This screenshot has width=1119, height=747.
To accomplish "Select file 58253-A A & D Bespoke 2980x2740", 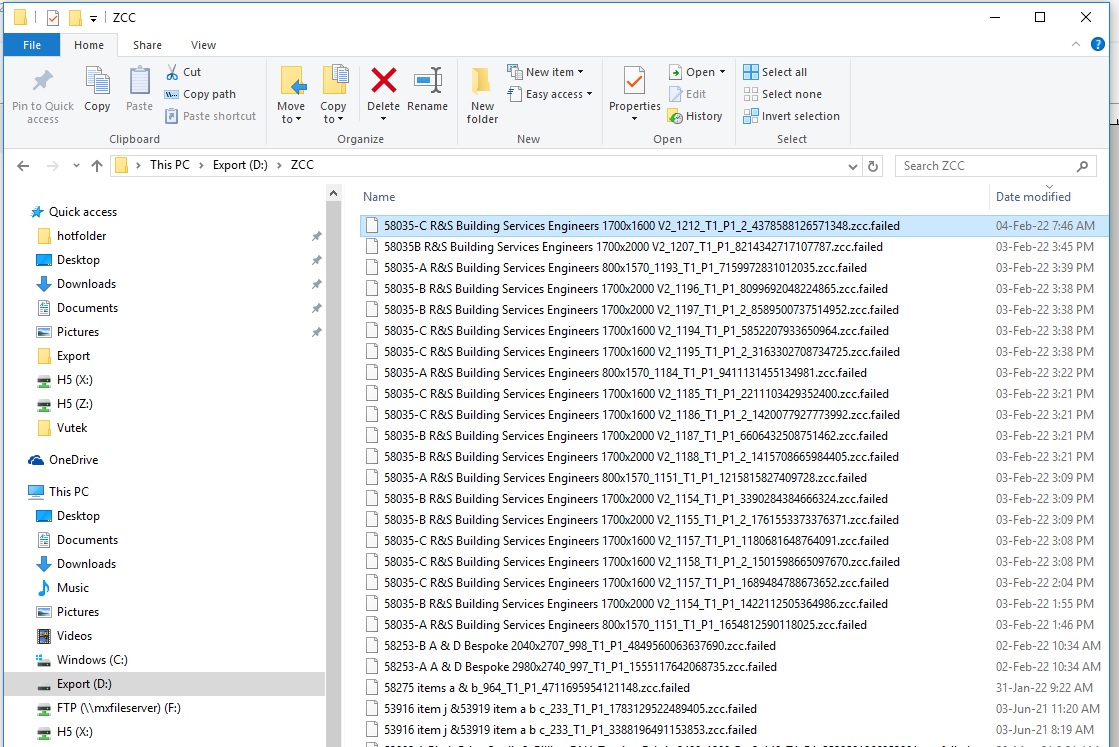I will pos(580,666).
